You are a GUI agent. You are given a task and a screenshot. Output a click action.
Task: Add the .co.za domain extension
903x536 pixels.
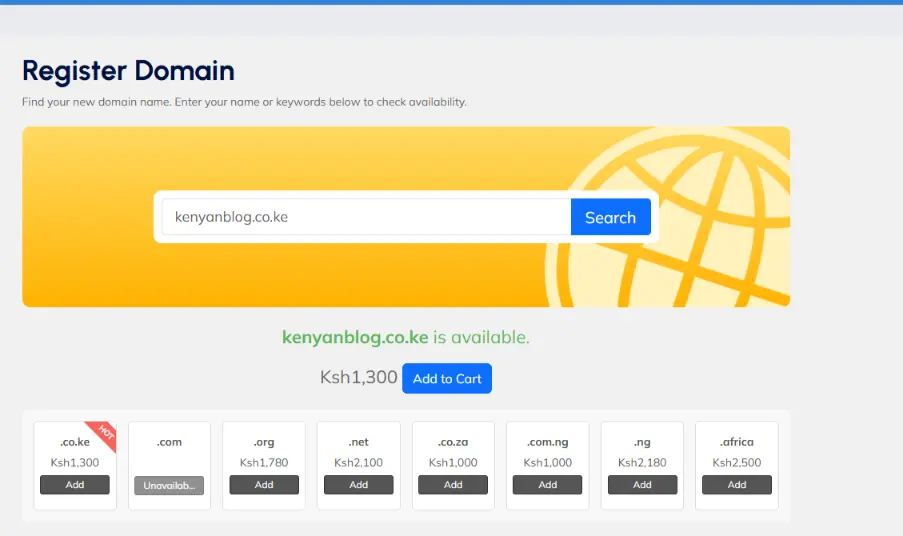pyautogui.click(x=453, y=485)
